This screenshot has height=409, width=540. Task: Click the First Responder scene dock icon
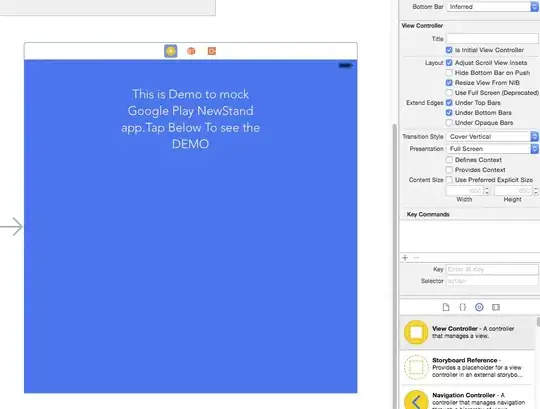[x=191, y=51]
